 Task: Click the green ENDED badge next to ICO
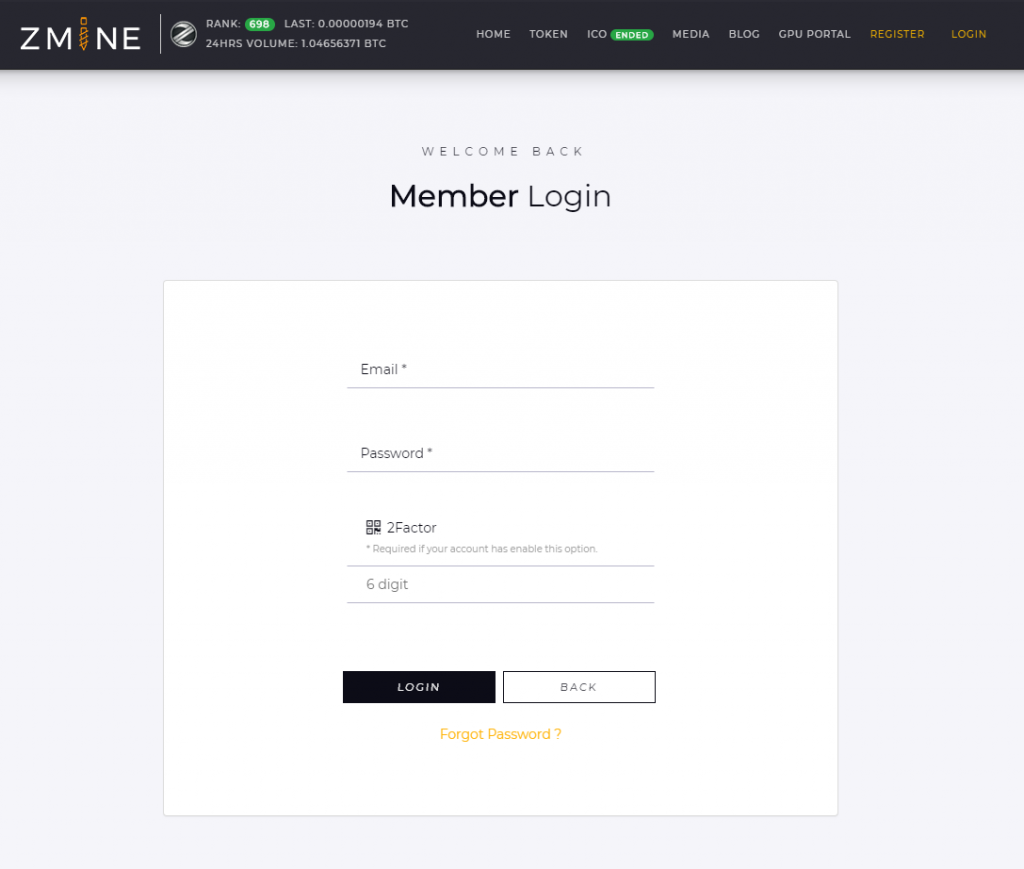click(634, 34)
